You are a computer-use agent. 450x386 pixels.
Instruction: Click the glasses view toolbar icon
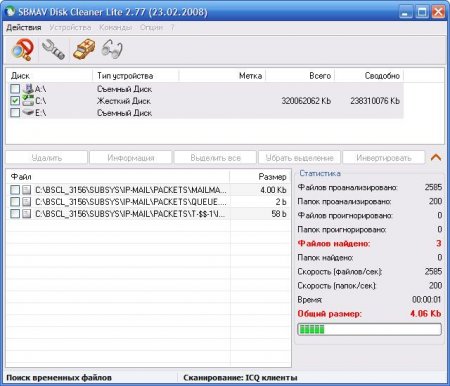point(112,50)
